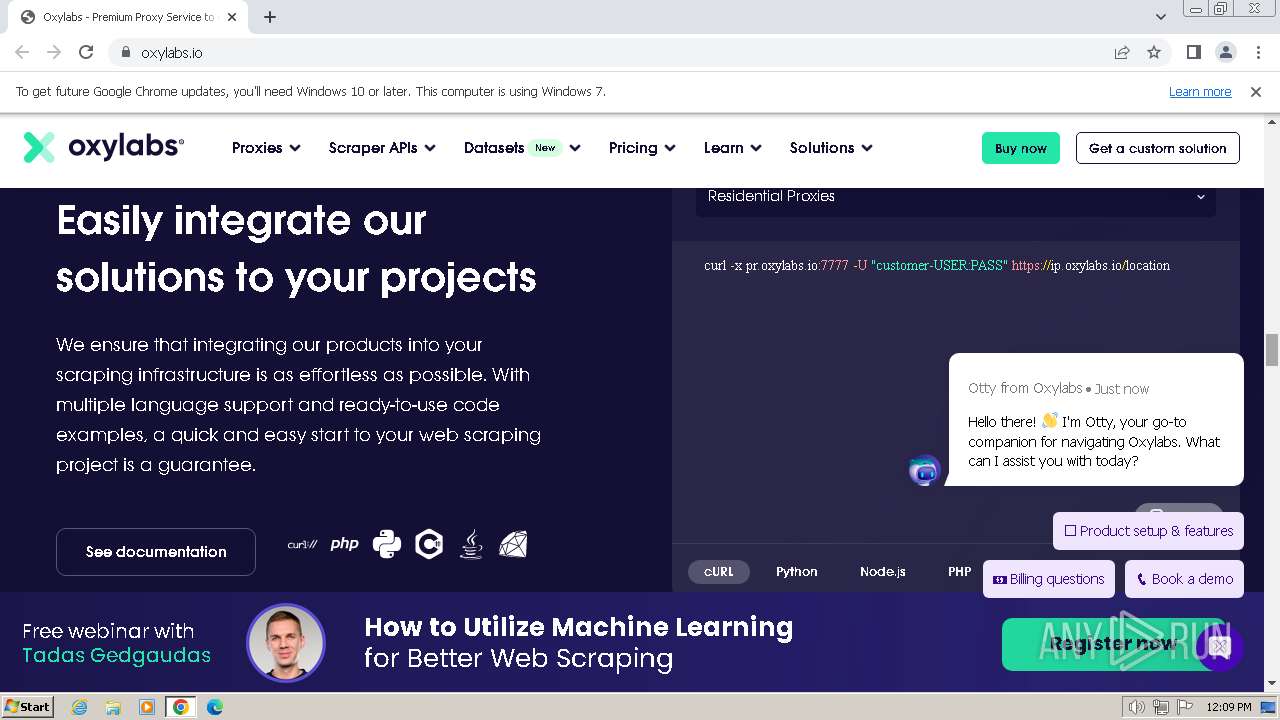This screenshot has width=1280, height=720.
Task: Click the volume tray icon
Action: coord(1137,707)
